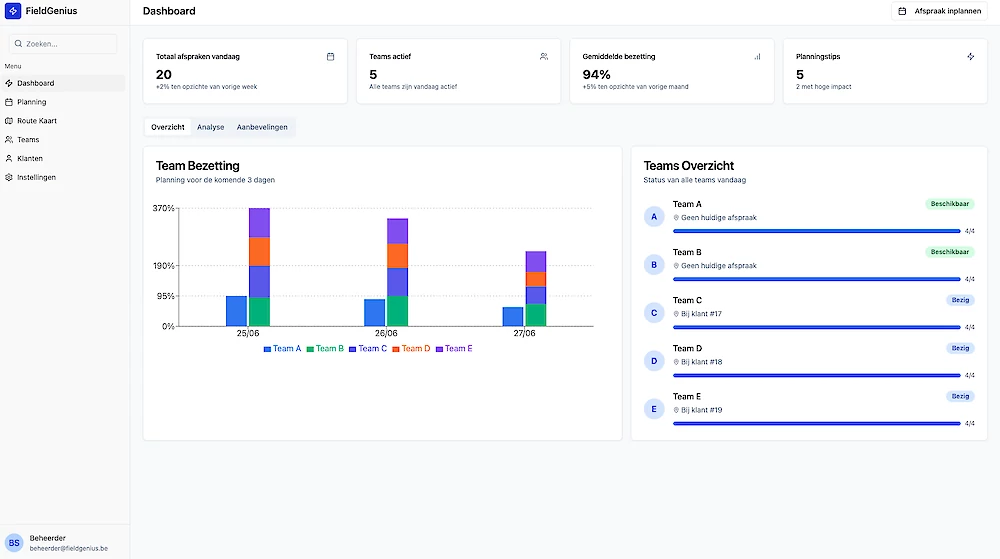This screenshot has width=1000, height=559.
Task: Click the Zoeken search field
Action: [x=63, y=44]
